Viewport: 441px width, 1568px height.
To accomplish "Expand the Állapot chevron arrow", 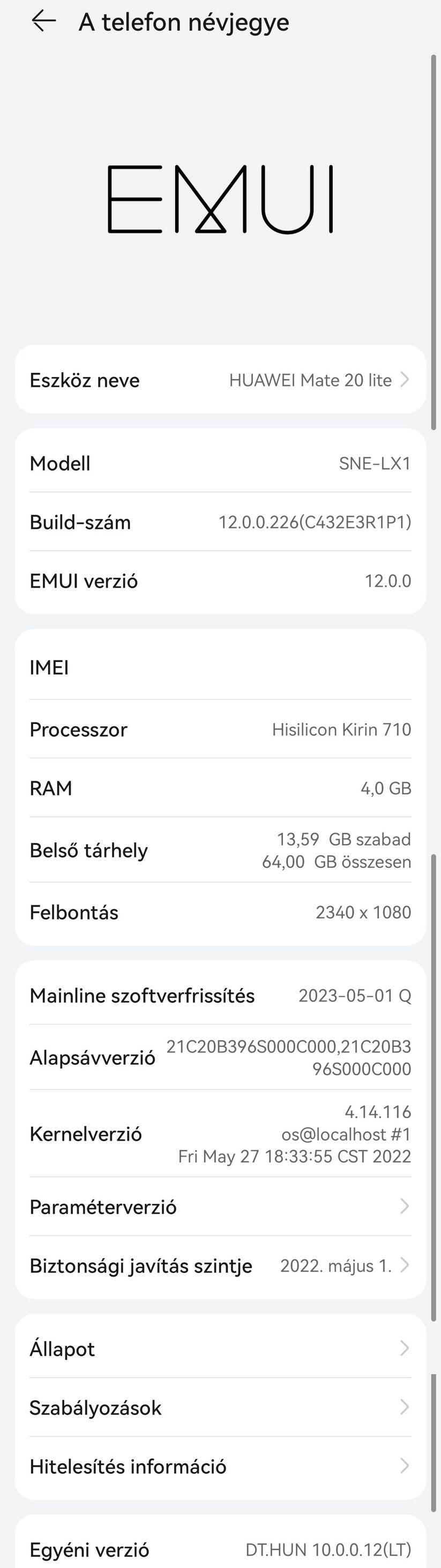I will click(x=405, y=1348).
